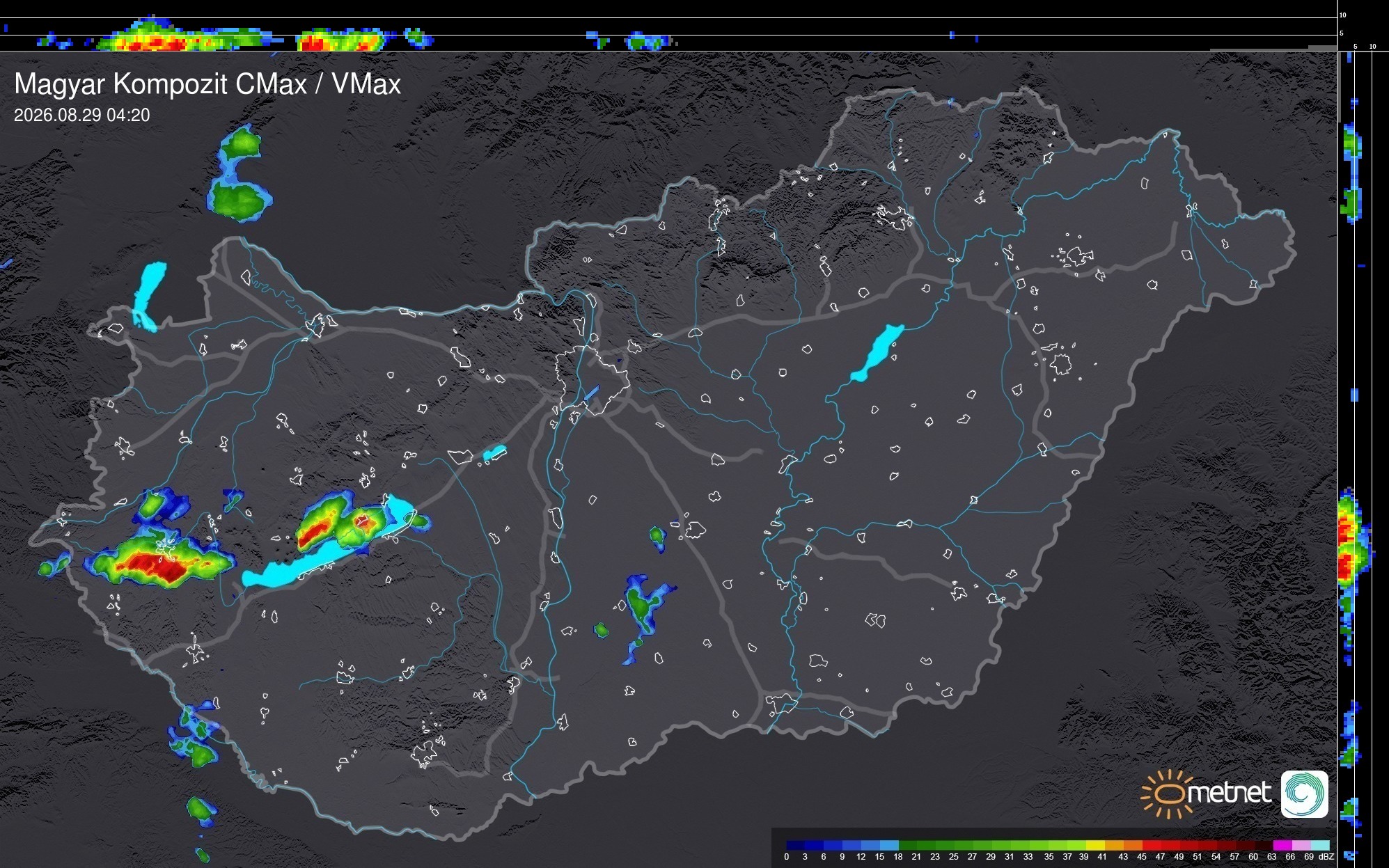Pick the dark navy 0 dBZ legend swatch
The image size is (1389, 868).
coord(796,845)
